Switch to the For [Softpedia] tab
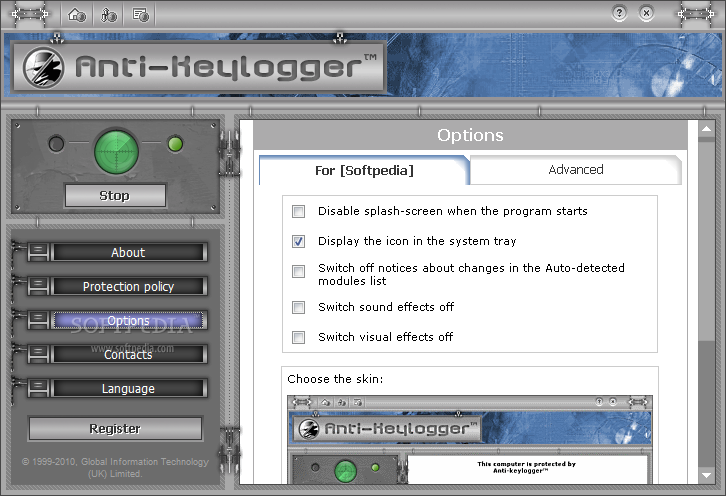The width and height of the screenshot is (726, 496). click(x=364, y=170)
